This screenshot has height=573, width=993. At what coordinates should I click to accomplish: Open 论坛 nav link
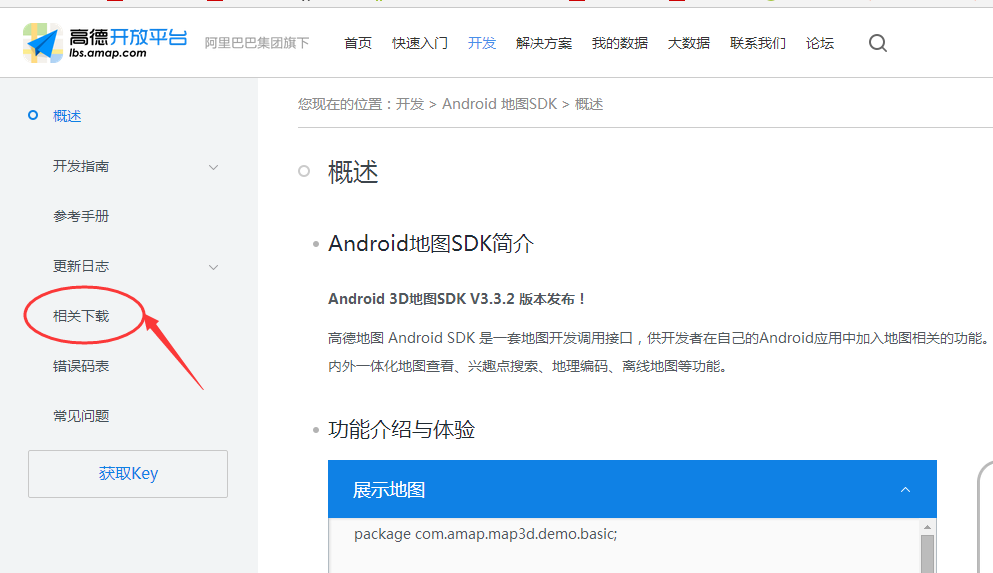point(819,43)
